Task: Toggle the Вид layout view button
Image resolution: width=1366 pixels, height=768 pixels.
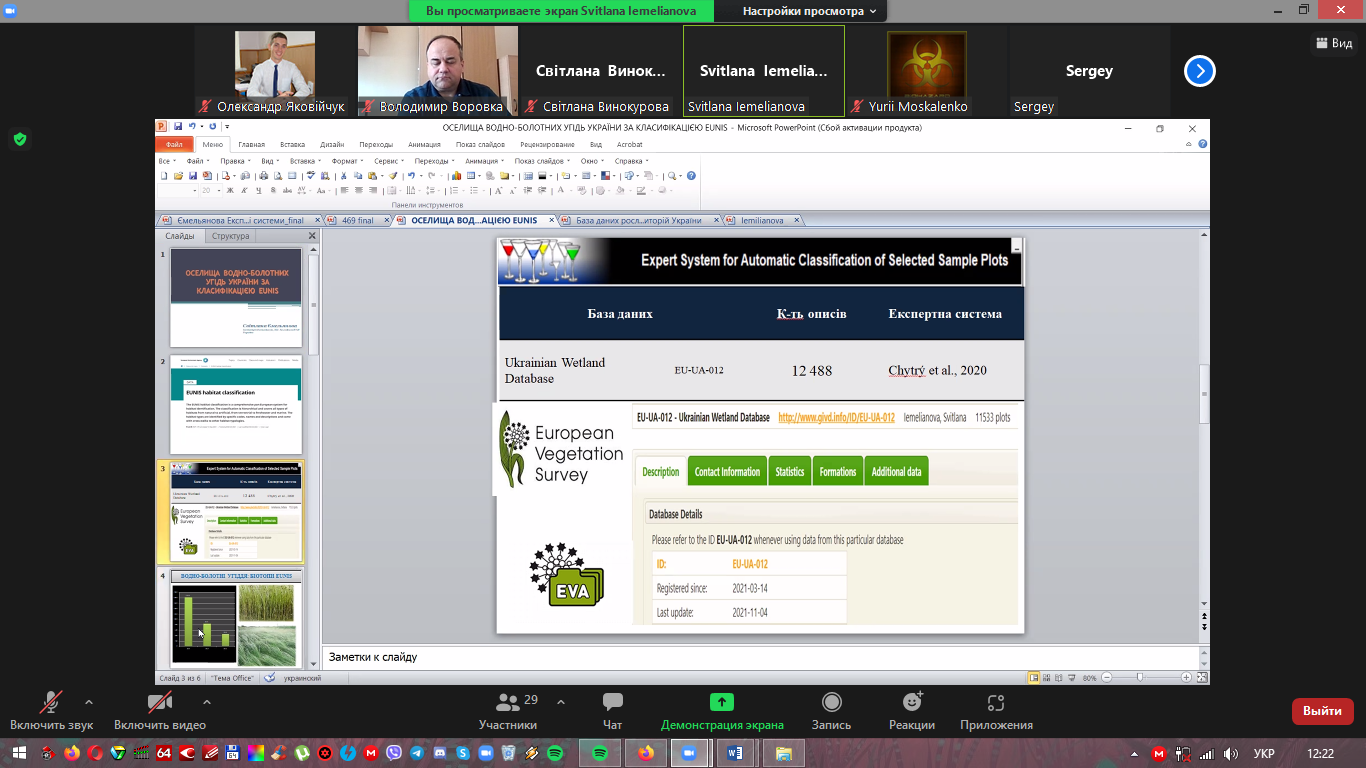Action: (x=1332, y=43)
